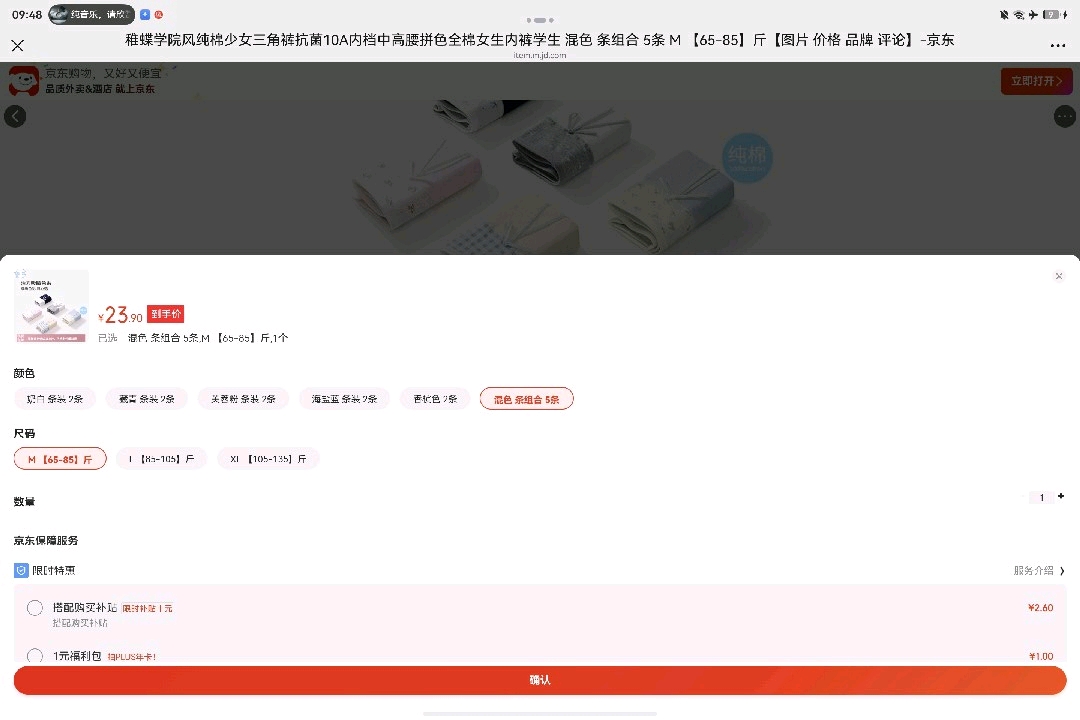Screen dimensions: 1080x720
Task: Click the ¥1.00 welfare pack price
Action: (1041, 656)
